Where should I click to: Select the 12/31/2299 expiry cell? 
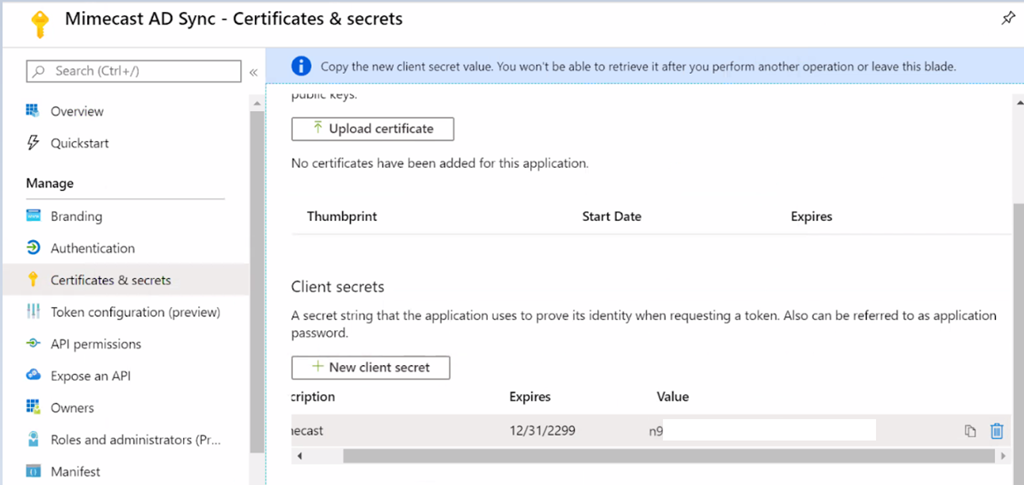point(542,431)
